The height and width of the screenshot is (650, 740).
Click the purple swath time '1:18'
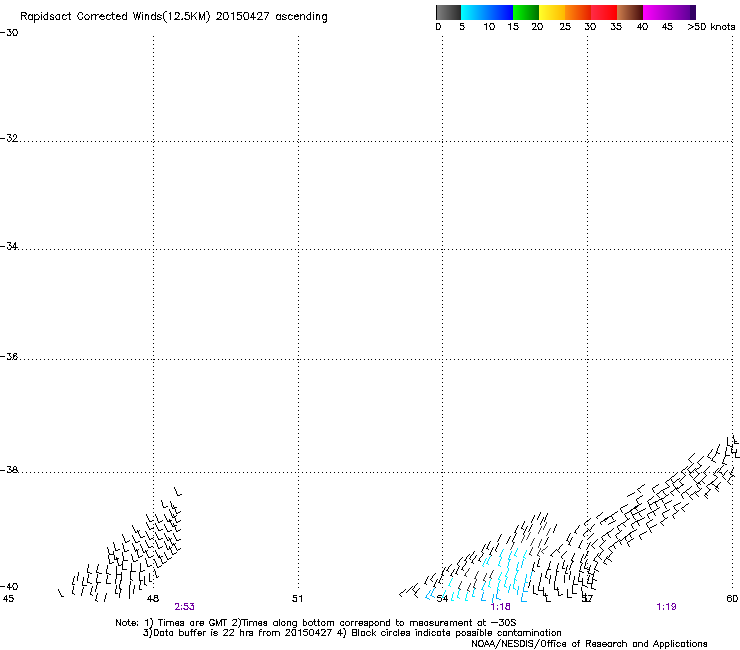[500, 607]
